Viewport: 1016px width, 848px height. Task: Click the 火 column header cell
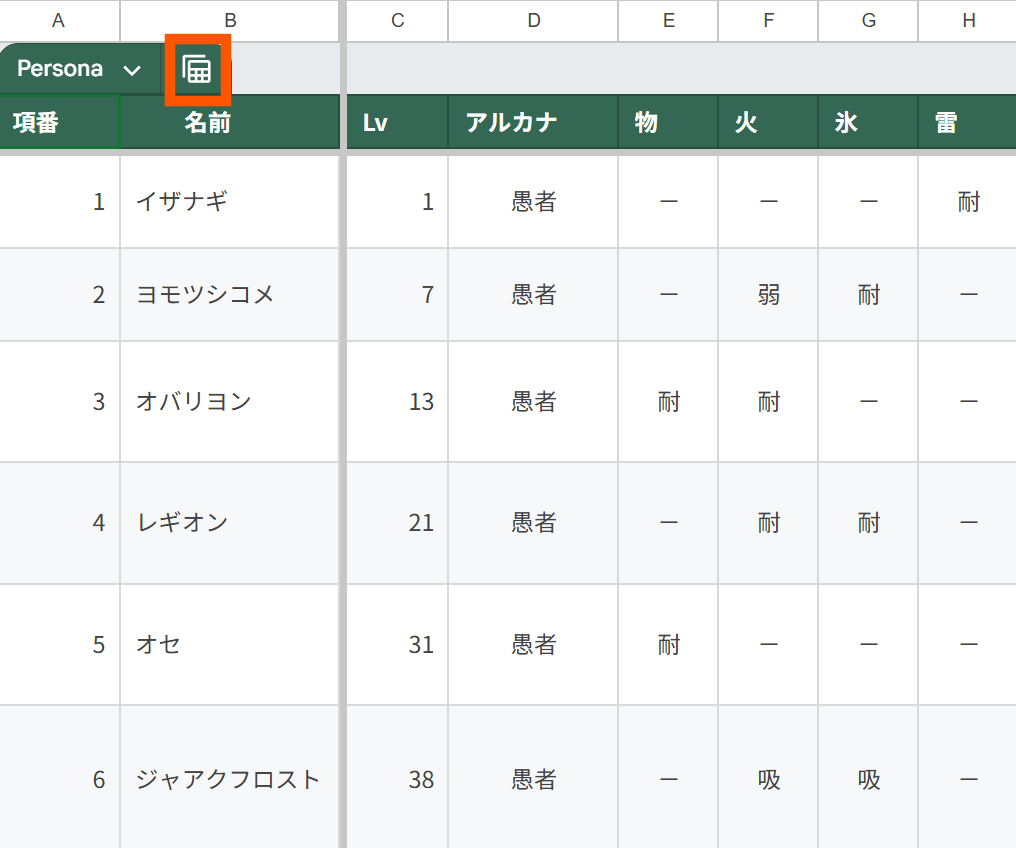tap(768, 122)
